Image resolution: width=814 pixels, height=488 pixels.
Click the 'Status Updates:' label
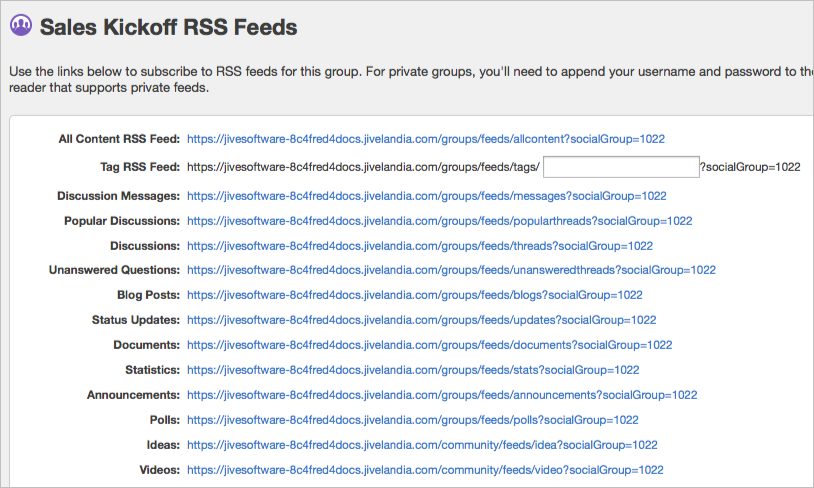[136, 320]
